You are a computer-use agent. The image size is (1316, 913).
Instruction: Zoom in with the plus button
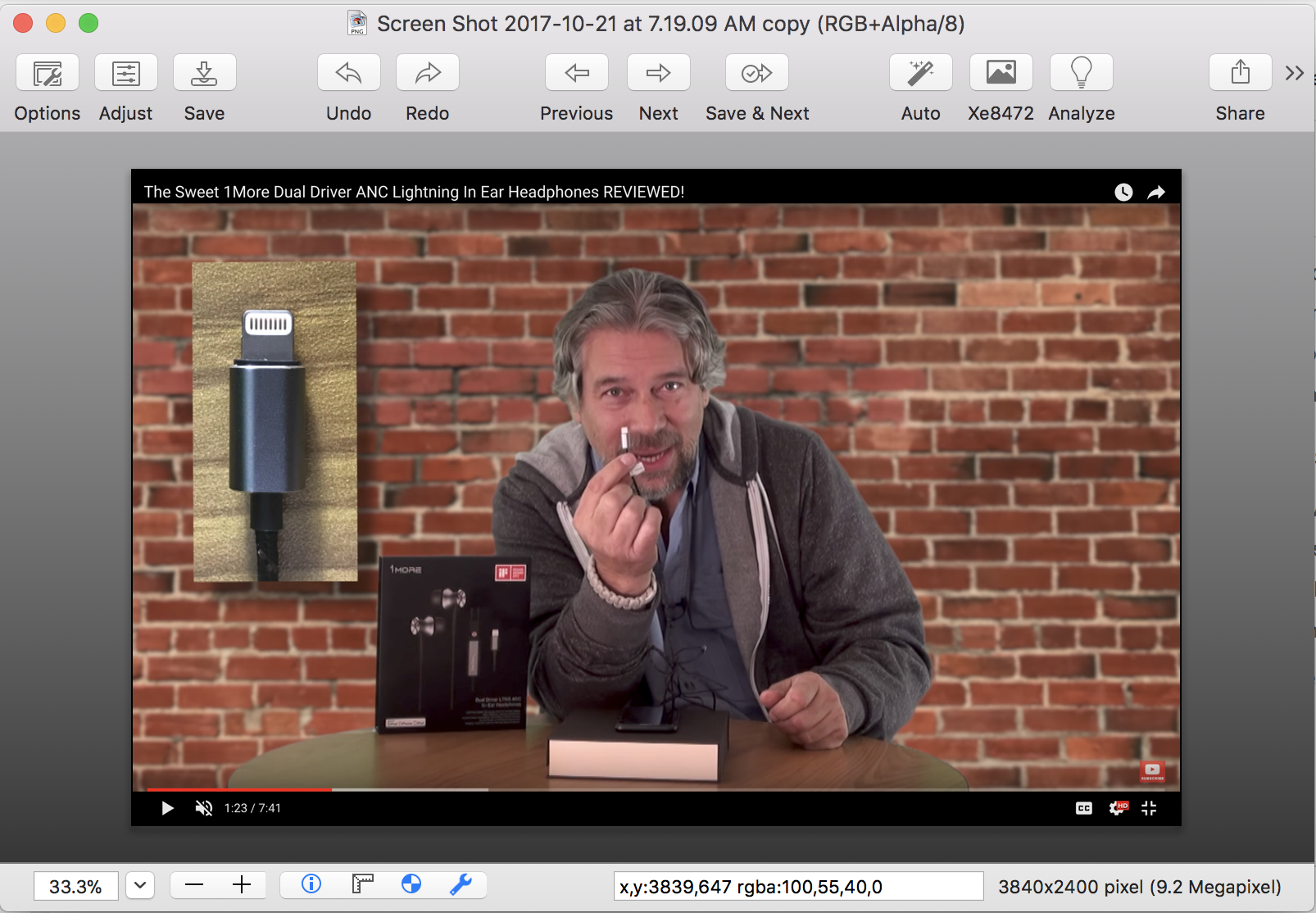pos(242,885)
